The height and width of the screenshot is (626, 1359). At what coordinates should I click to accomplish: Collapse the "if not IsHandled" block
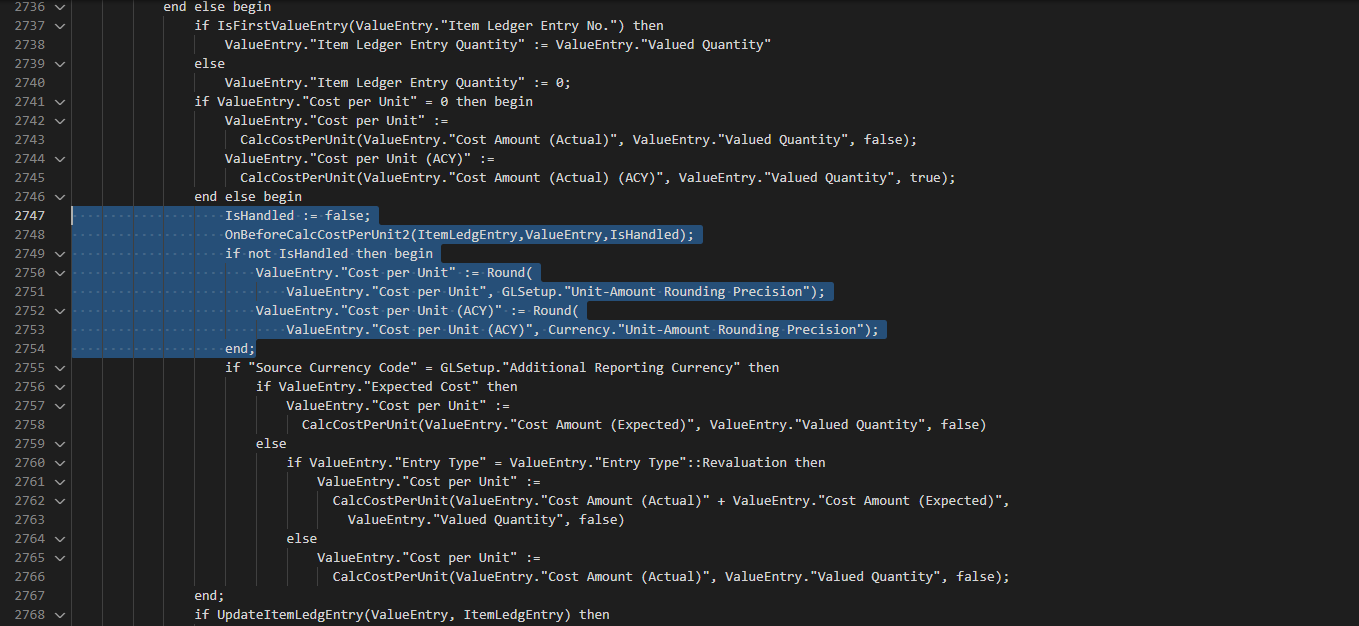[60, 253]
